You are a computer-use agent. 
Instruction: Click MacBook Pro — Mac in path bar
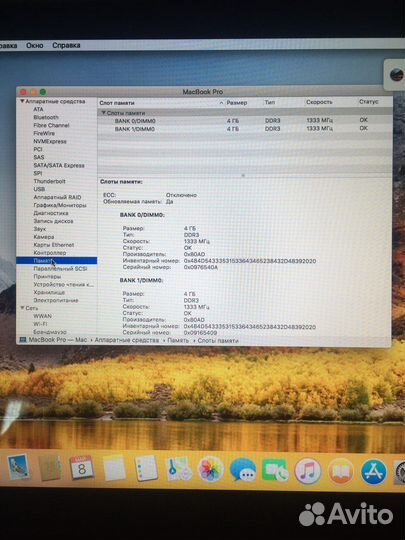point(58,340)
